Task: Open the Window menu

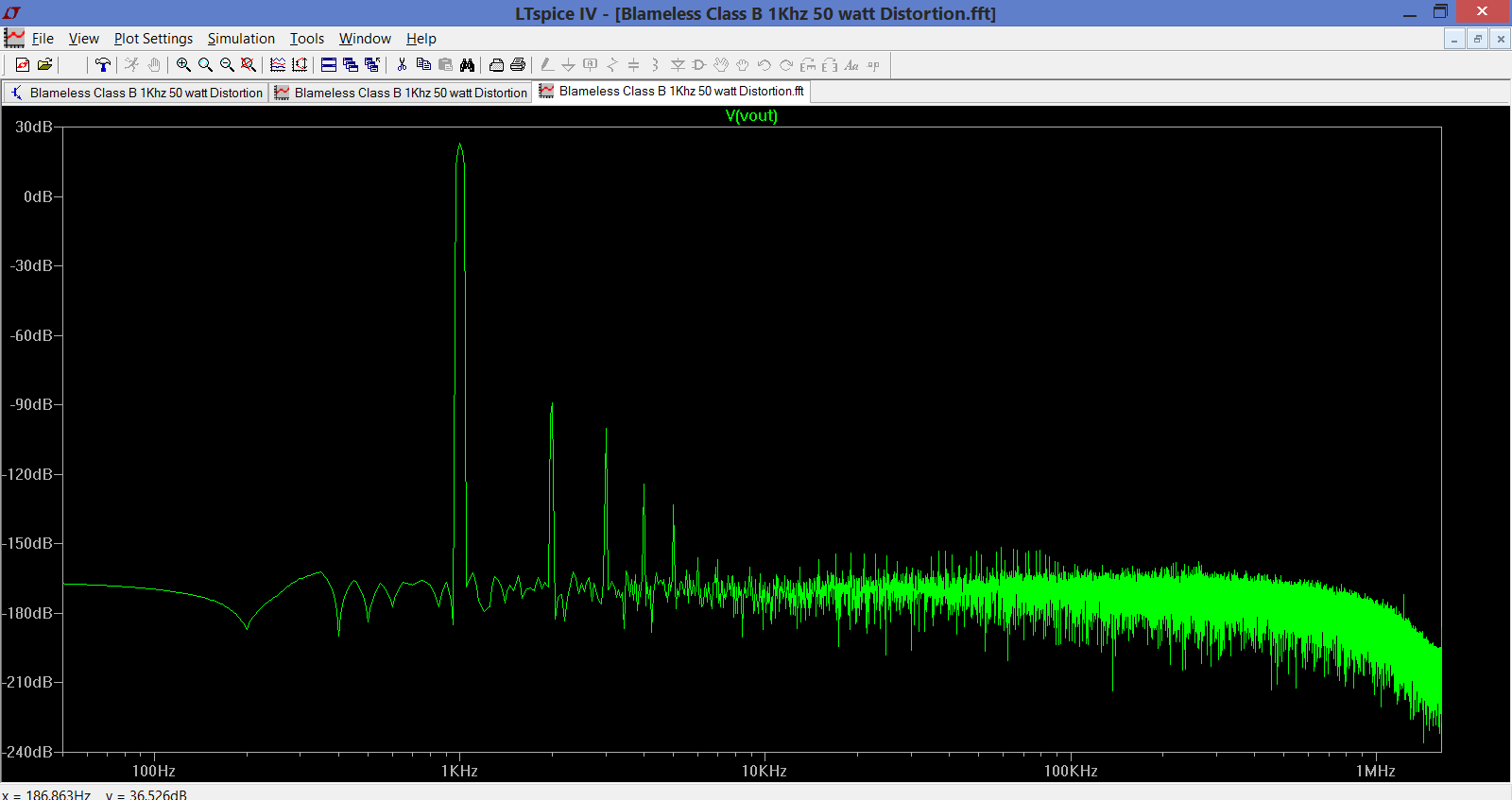Action: (365, 39)
